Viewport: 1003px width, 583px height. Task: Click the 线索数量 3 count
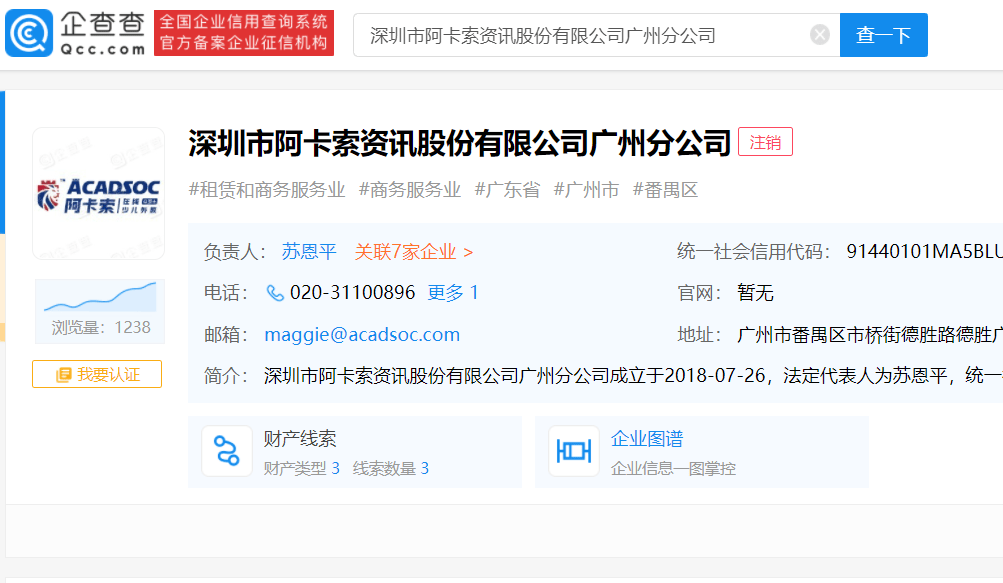click(390, 468)
